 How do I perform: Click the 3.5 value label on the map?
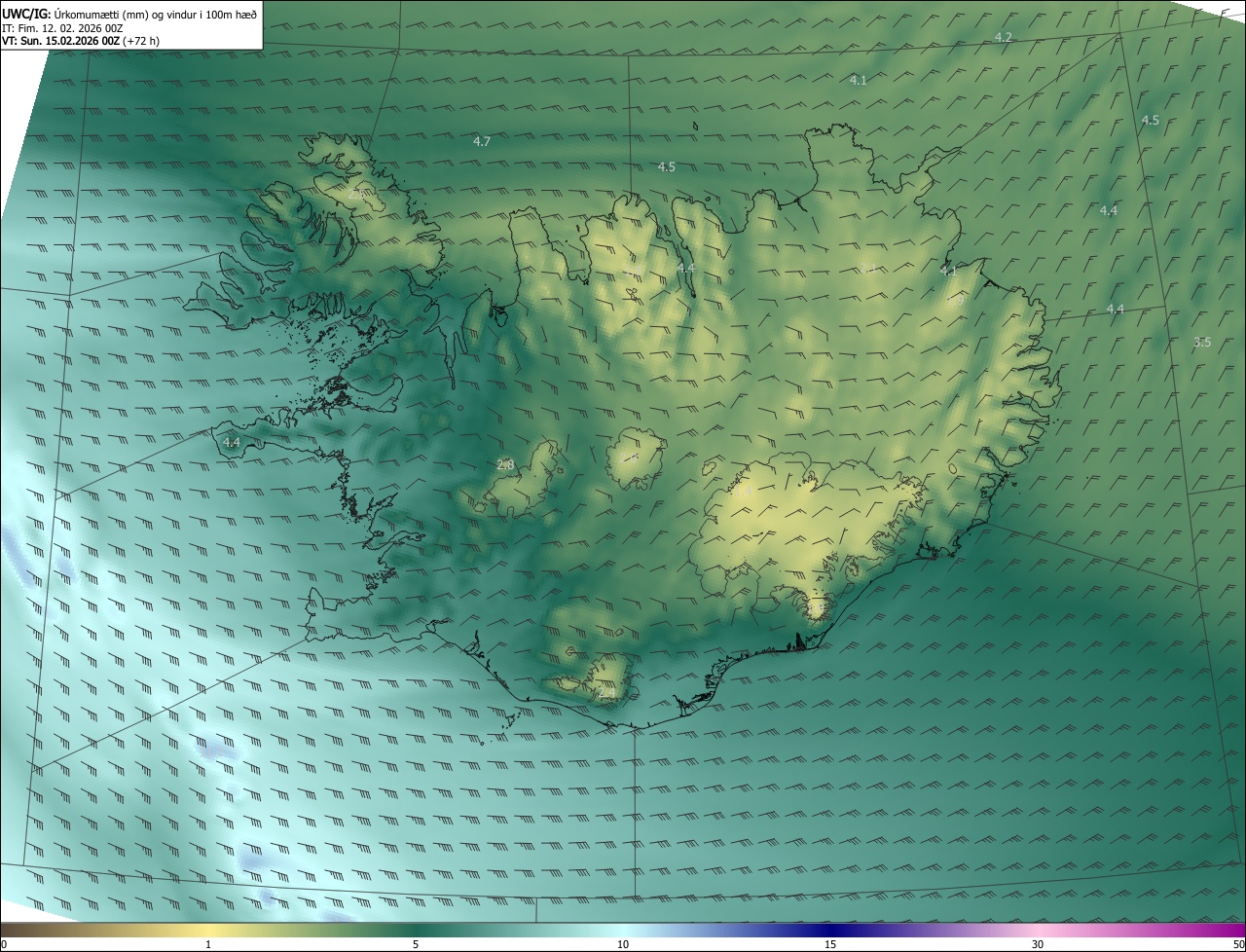point(1202,343)
